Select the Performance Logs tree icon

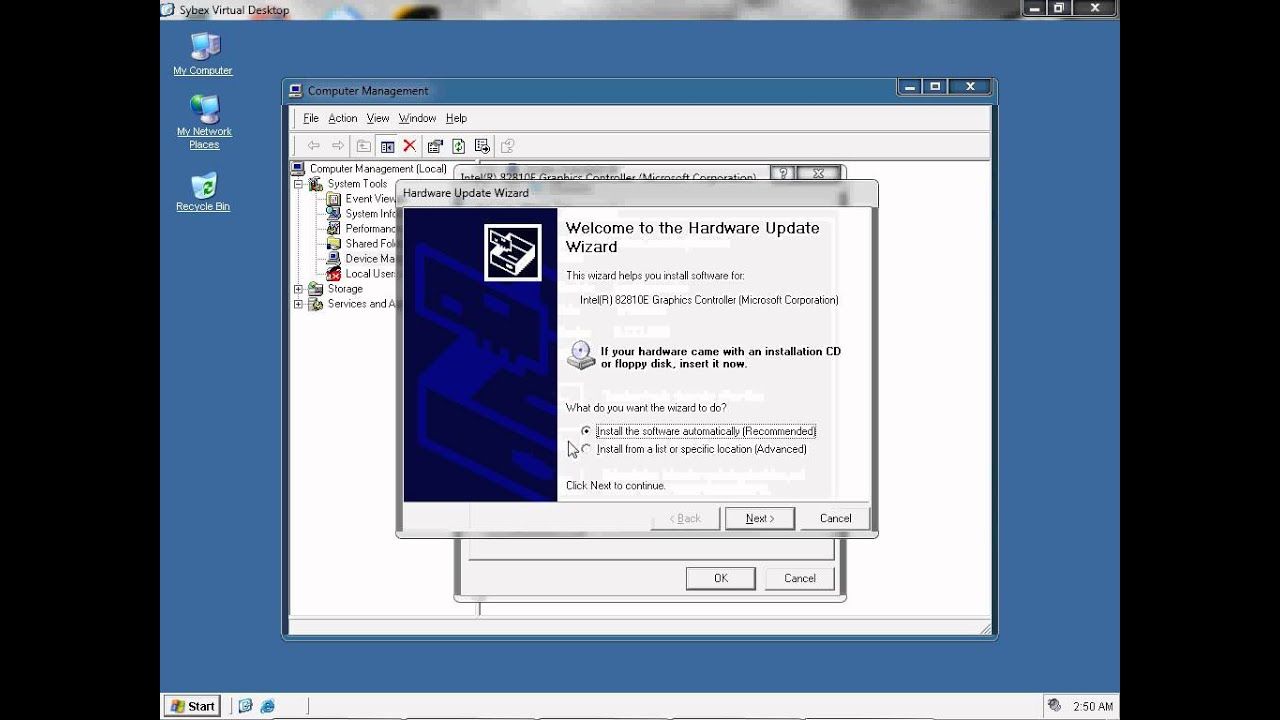point(334,229)
